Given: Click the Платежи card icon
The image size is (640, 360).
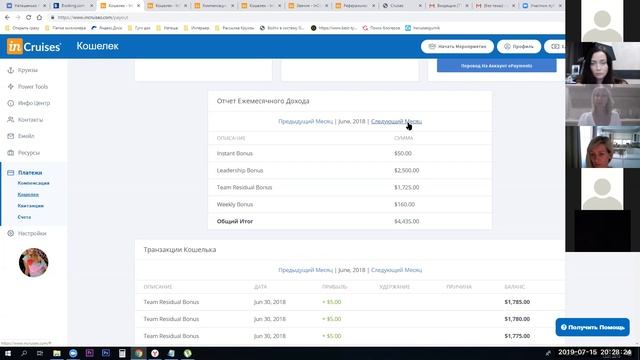Looking at the screenshot, I should point(11,173).
